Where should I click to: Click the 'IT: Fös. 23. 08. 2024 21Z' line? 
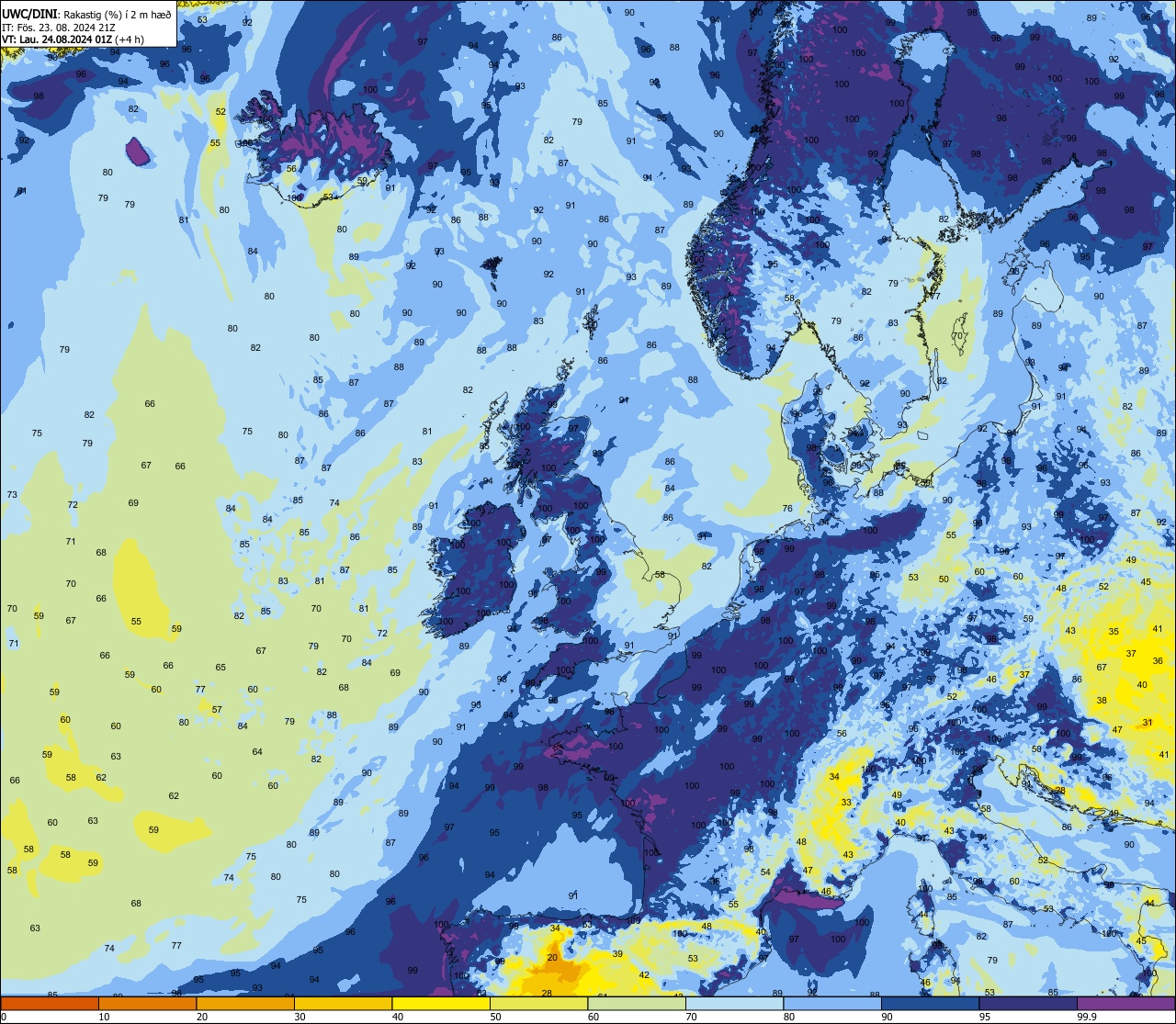coord(57,27)
